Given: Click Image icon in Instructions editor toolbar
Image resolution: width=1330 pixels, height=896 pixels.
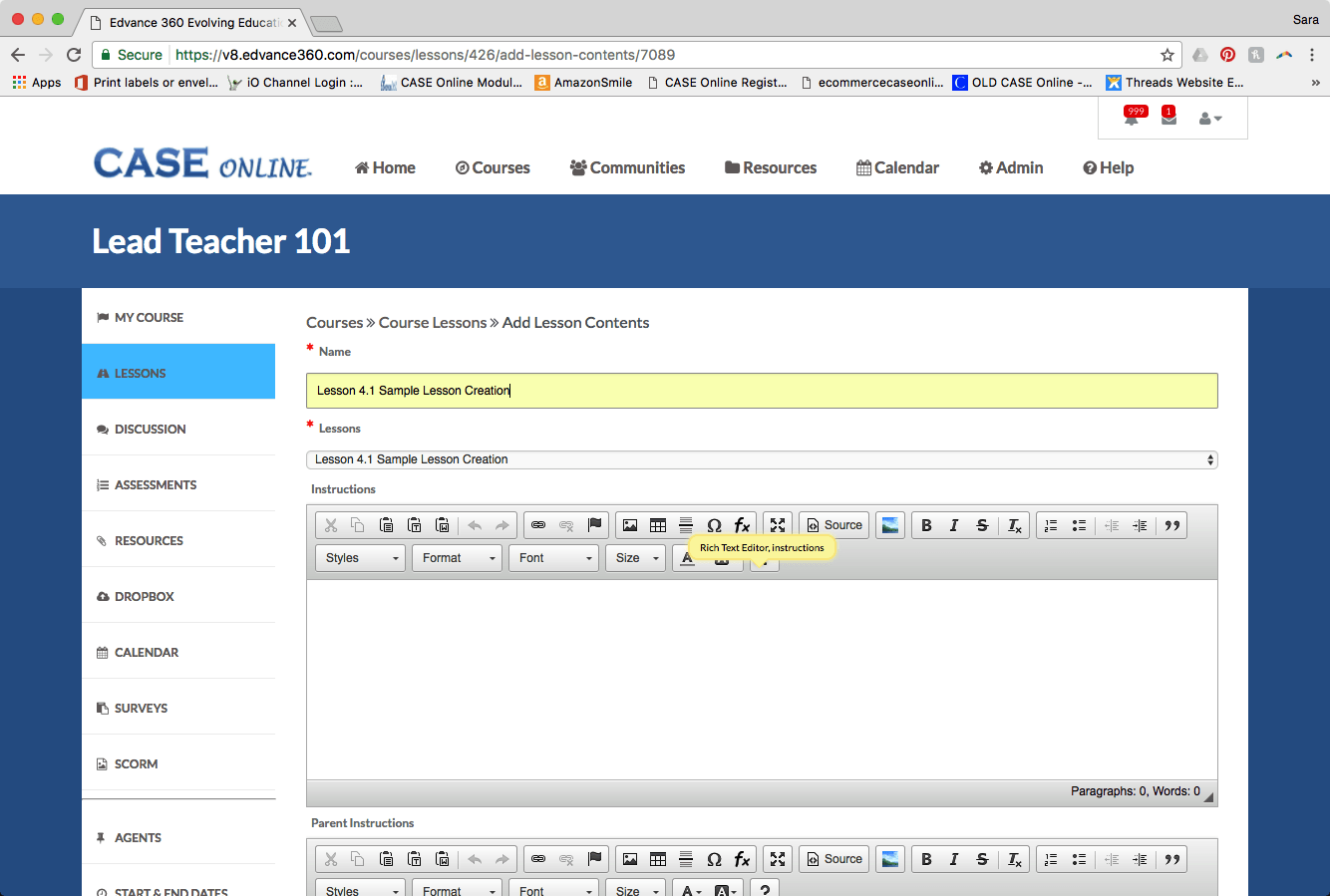Looking at the screenshot, I should tap(630, 525).
